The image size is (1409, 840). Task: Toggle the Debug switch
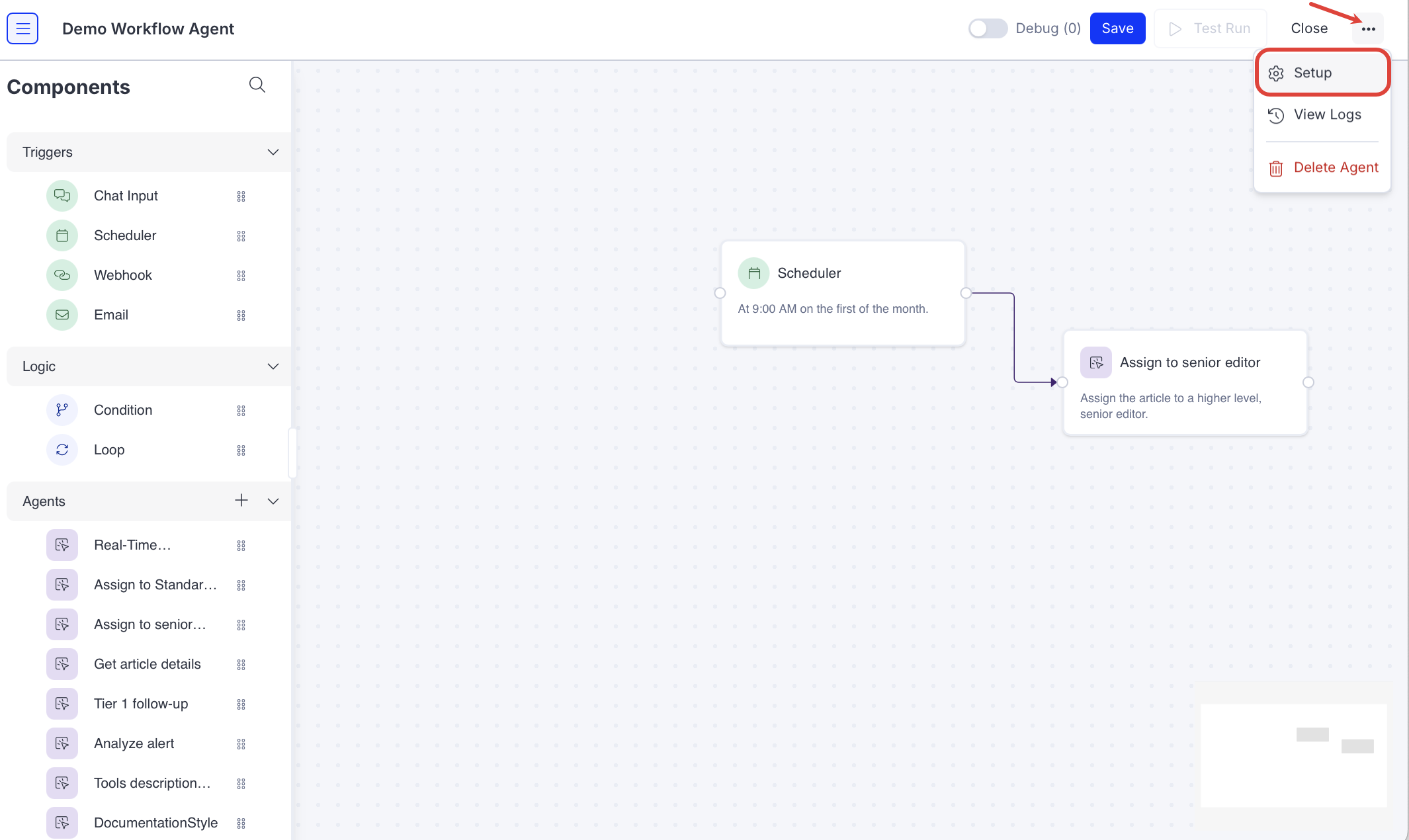[987, 28]
